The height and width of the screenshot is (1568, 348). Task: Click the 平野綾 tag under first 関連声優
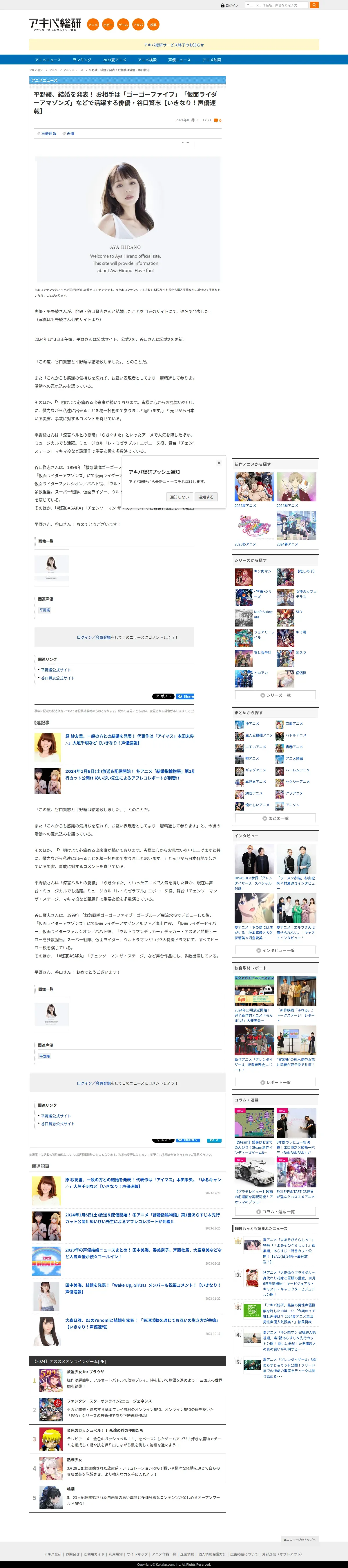click(45, 610)
